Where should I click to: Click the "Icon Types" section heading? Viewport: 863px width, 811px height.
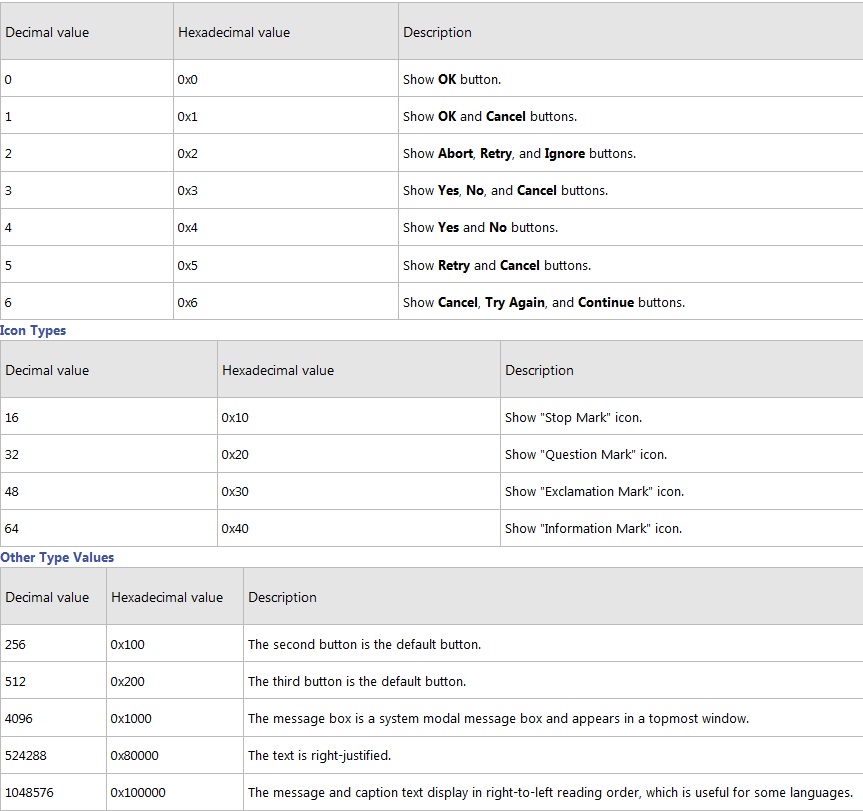coord(33,331)
